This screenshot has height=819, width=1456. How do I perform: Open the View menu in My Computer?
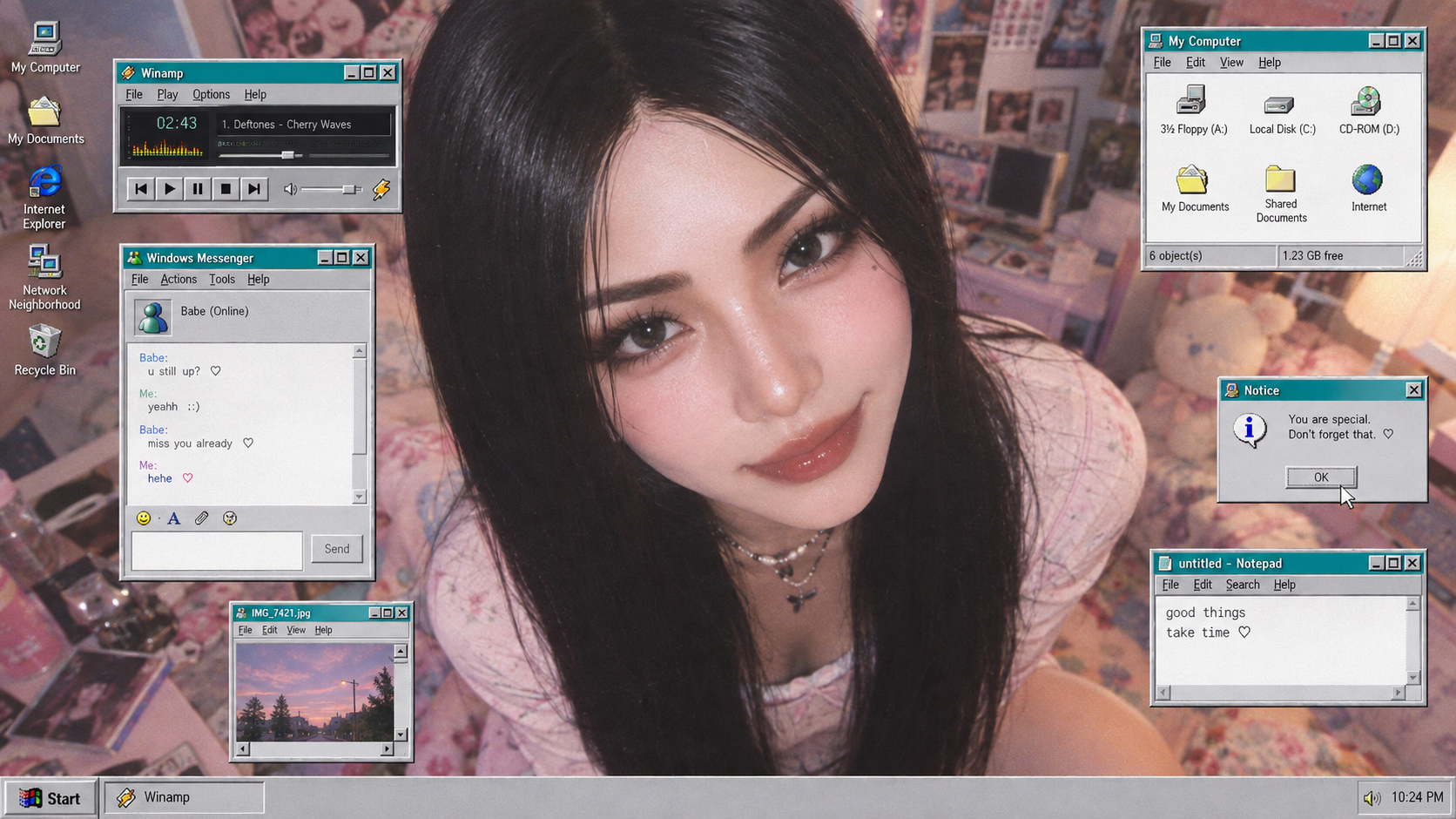click(x=1231, y=62)
